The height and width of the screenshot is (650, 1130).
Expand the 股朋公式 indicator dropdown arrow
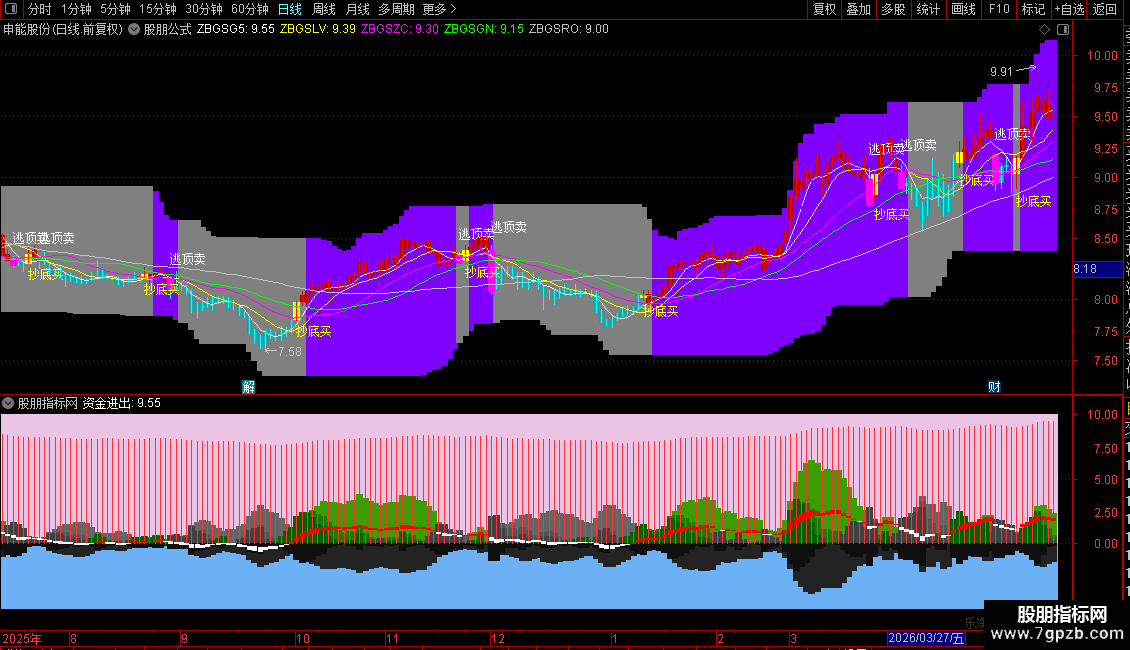click(134, 29)
